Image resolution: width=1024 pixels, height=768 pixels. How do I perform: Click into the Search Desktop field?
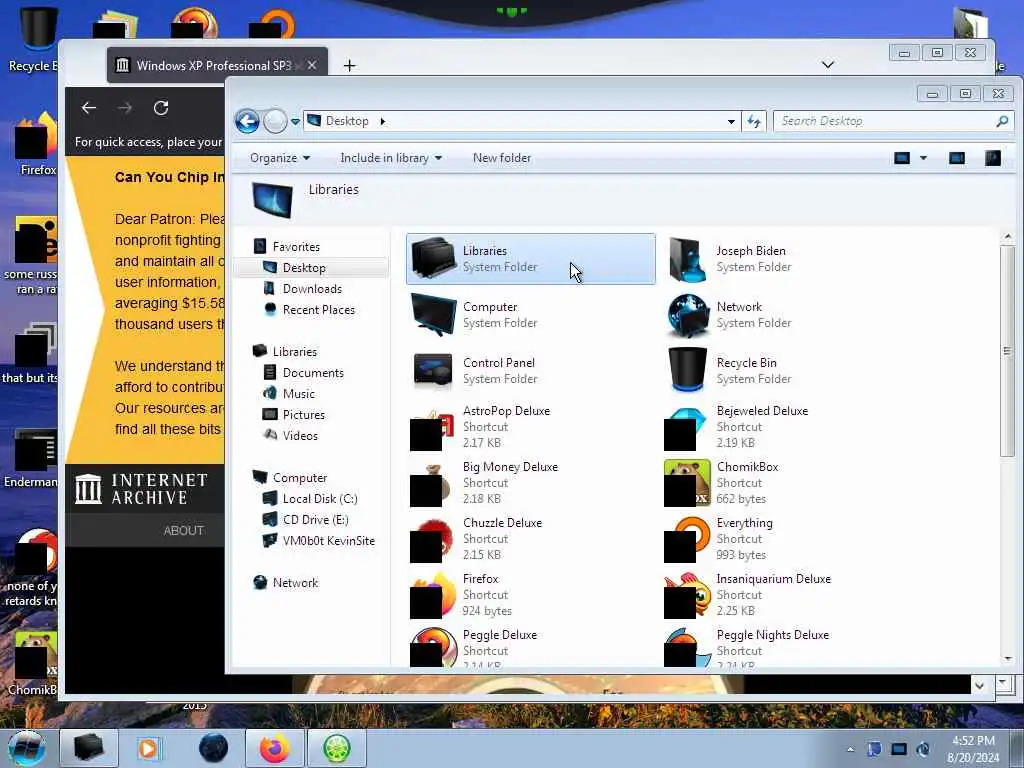point(886,121)
